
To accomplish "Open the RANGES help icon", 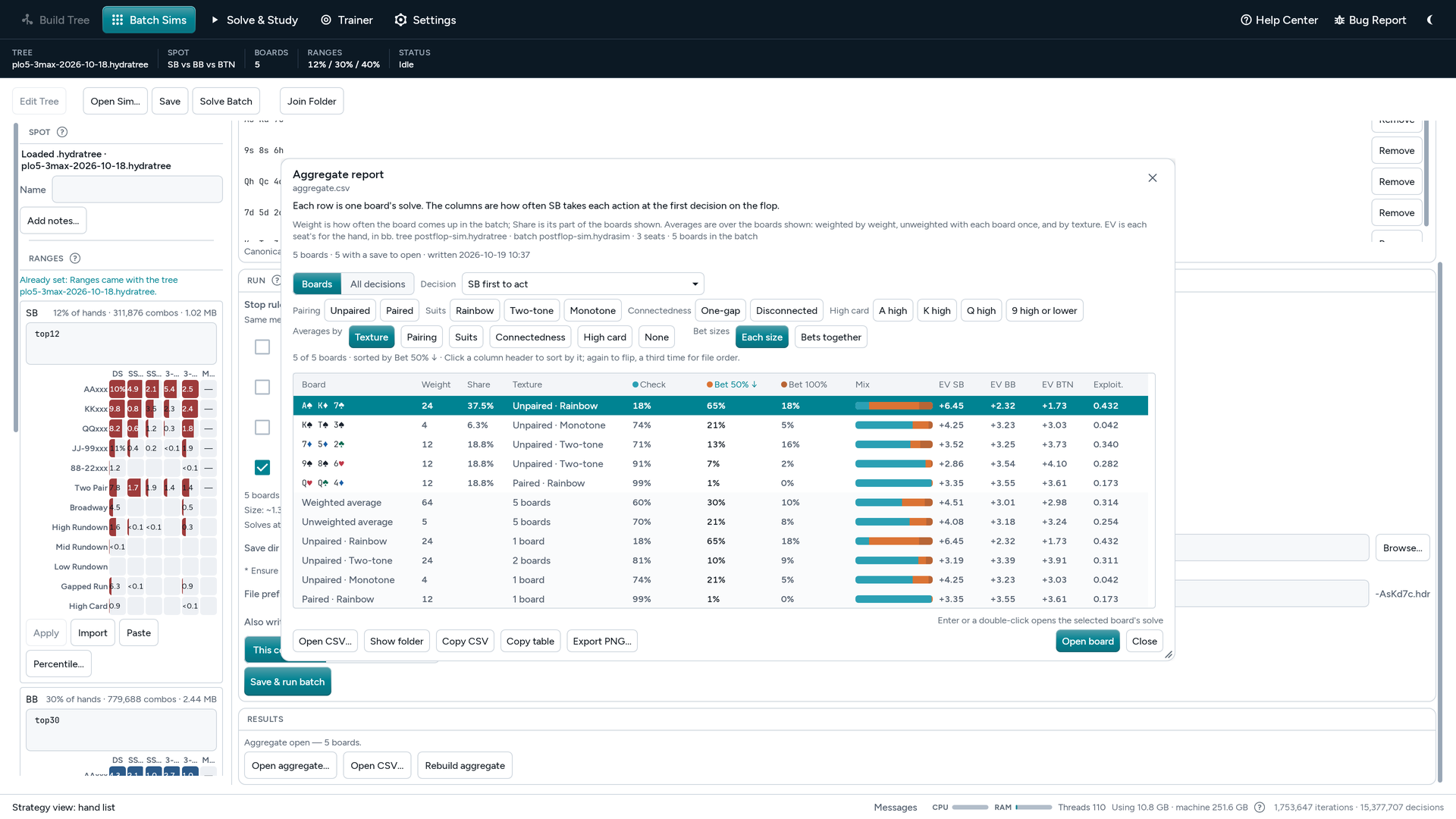I will [x=75, y=259].
